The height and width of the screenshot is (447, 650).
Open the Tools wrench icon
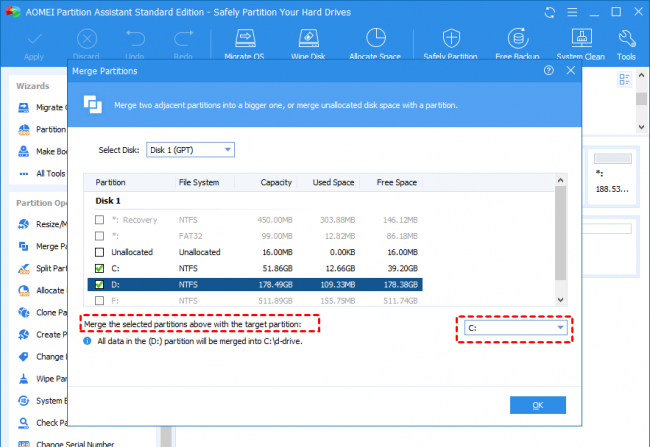tap(627, 38)
